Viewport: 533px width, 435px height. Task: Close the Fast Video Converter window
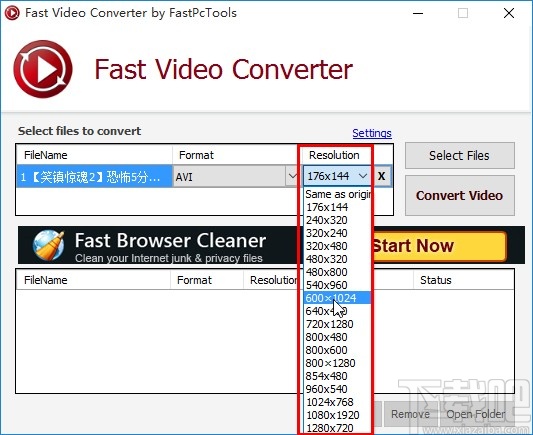509,14
